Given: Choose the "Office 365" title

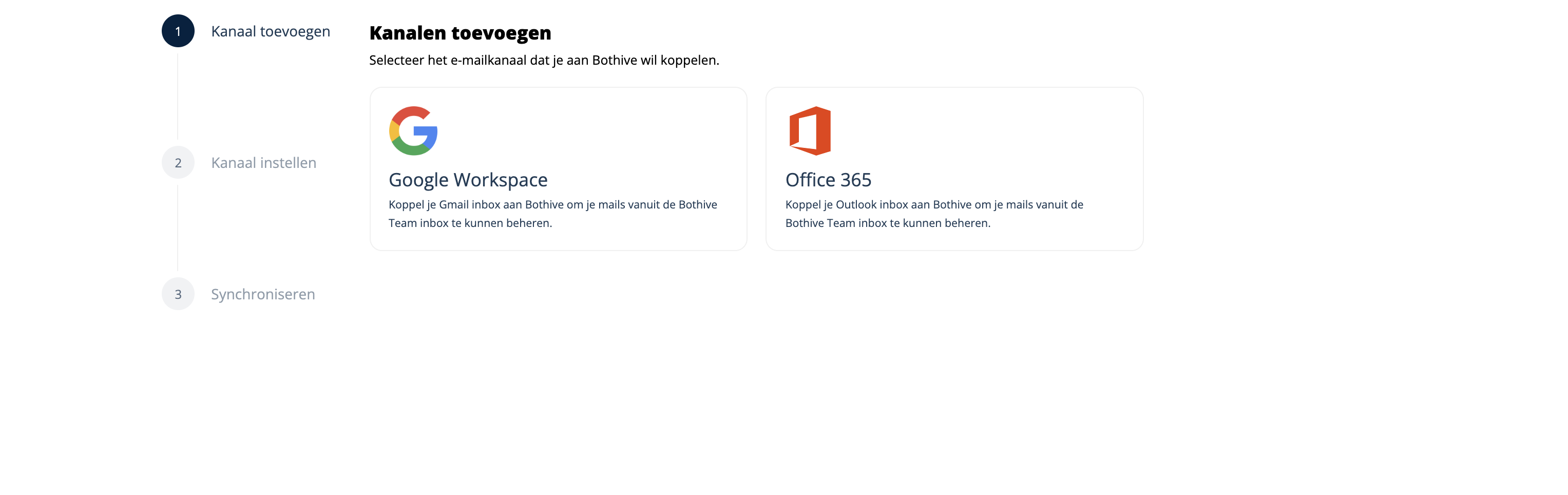Looking at the screenshot, I should coord(828,180).
